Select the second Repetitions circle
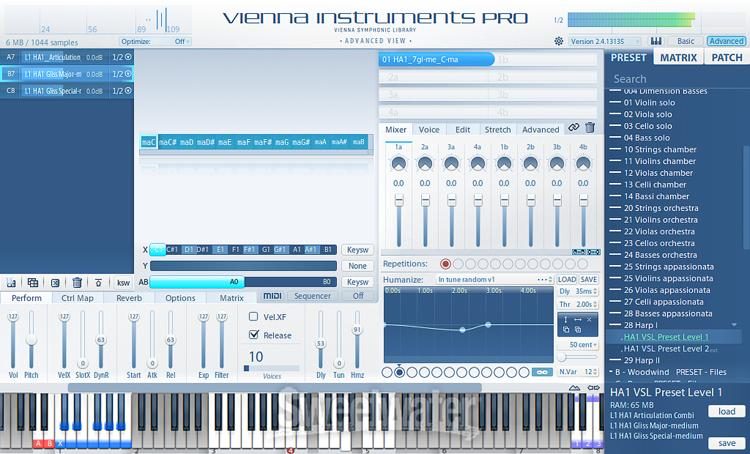 pyautogui.click(x=458, y=264)
